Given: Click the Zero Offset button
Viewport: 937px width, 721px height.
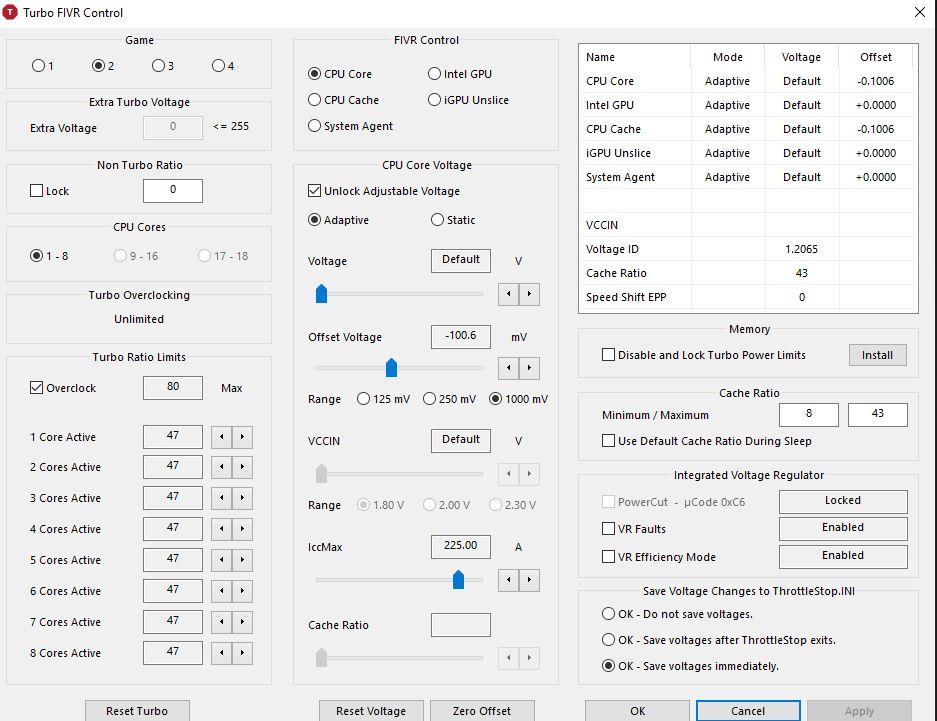Looking at the screenshot, I should click(482, 711).
